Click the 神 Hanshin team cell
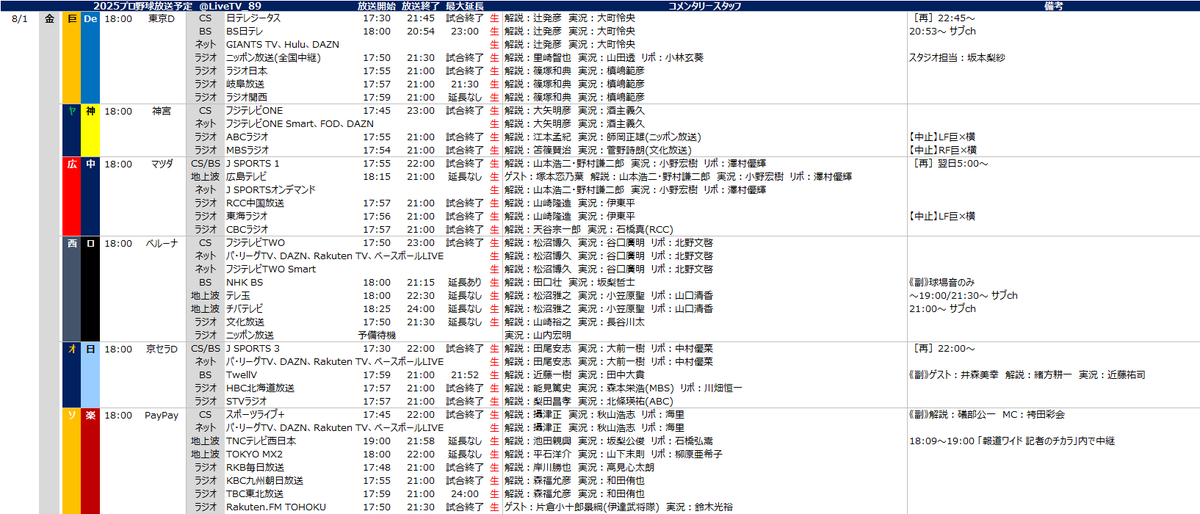This screenshot has width=1200, height=514. point(90,130)
